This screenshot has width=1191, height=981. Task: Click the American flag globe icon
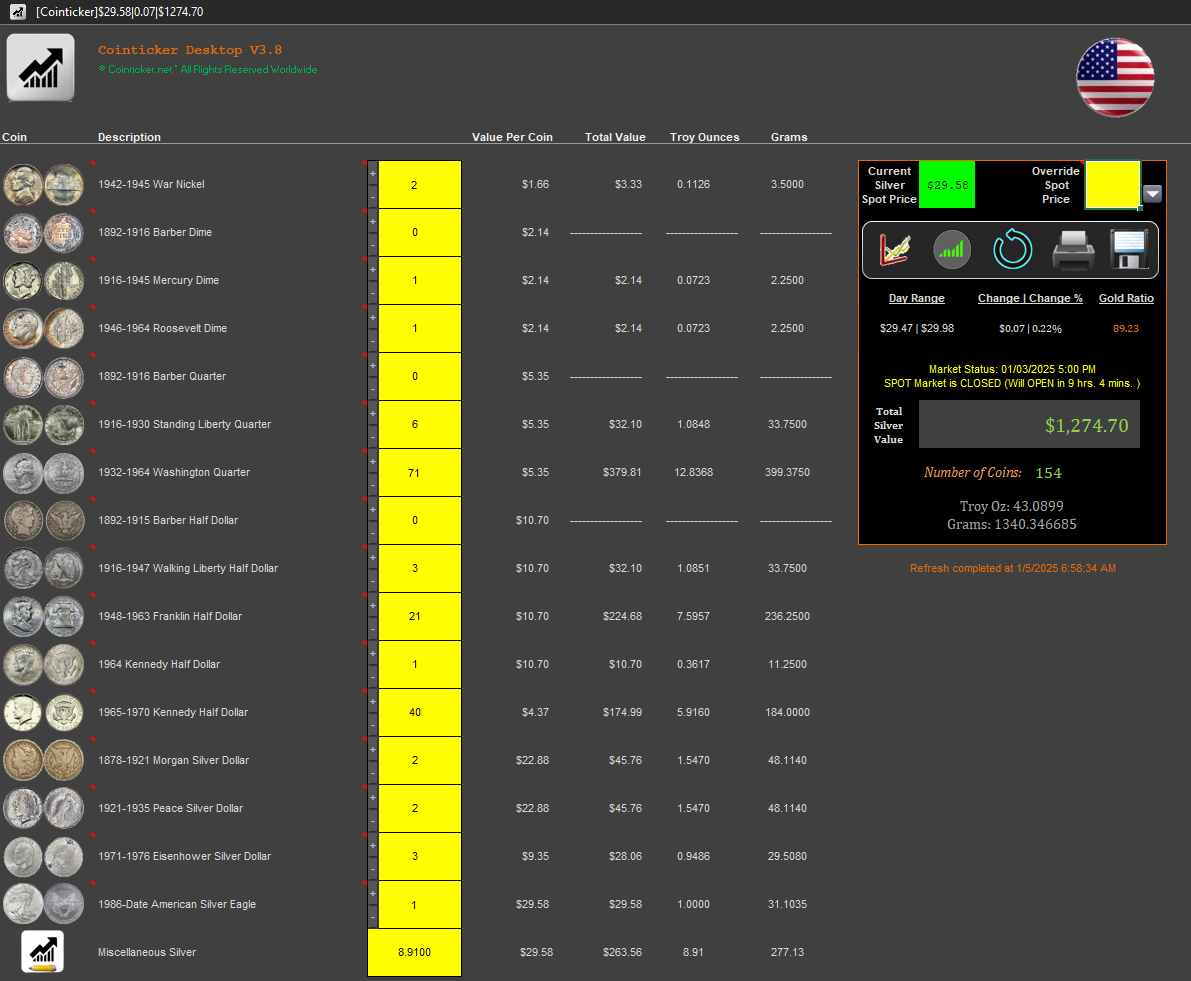pos(1115,77)
